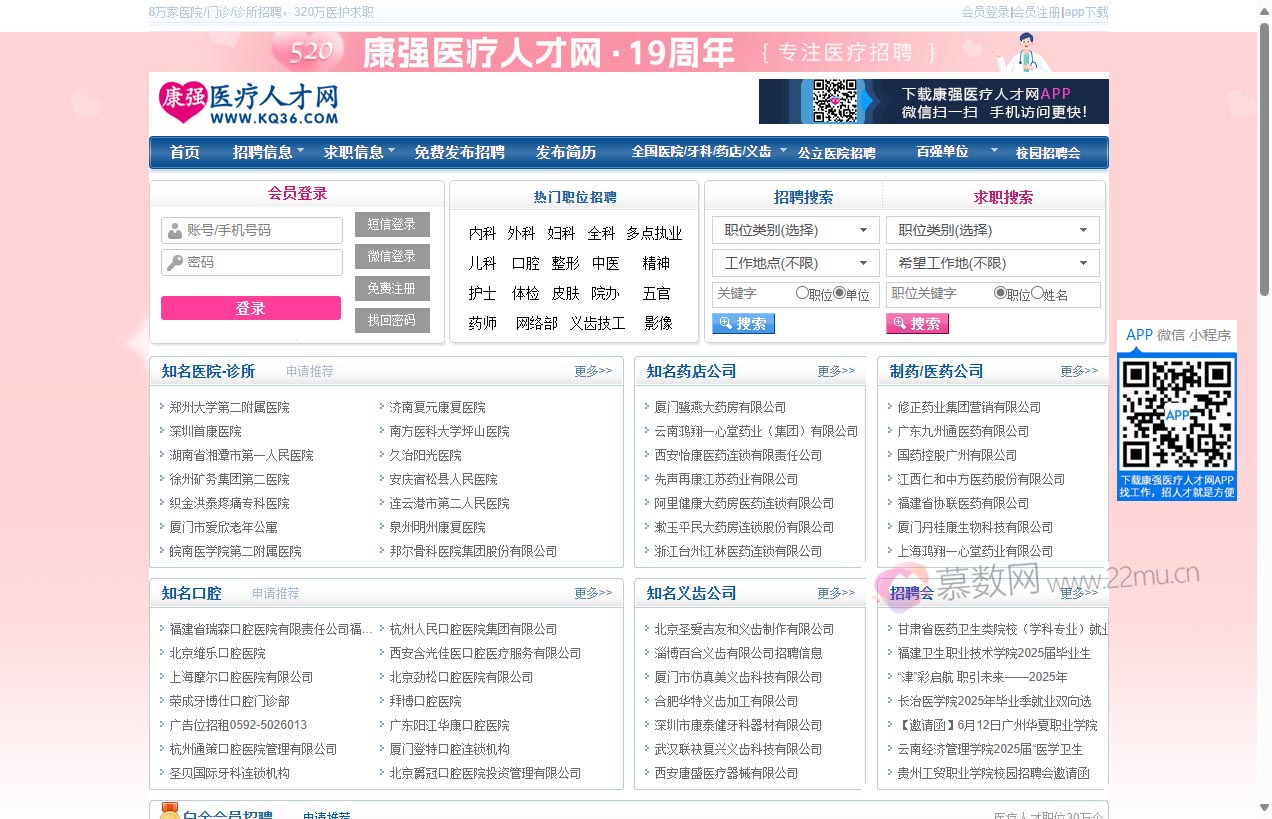Click the pink magnifier search icon under 求职搜索
This screenshot has height=819, width=1272.
click(900, 322)
